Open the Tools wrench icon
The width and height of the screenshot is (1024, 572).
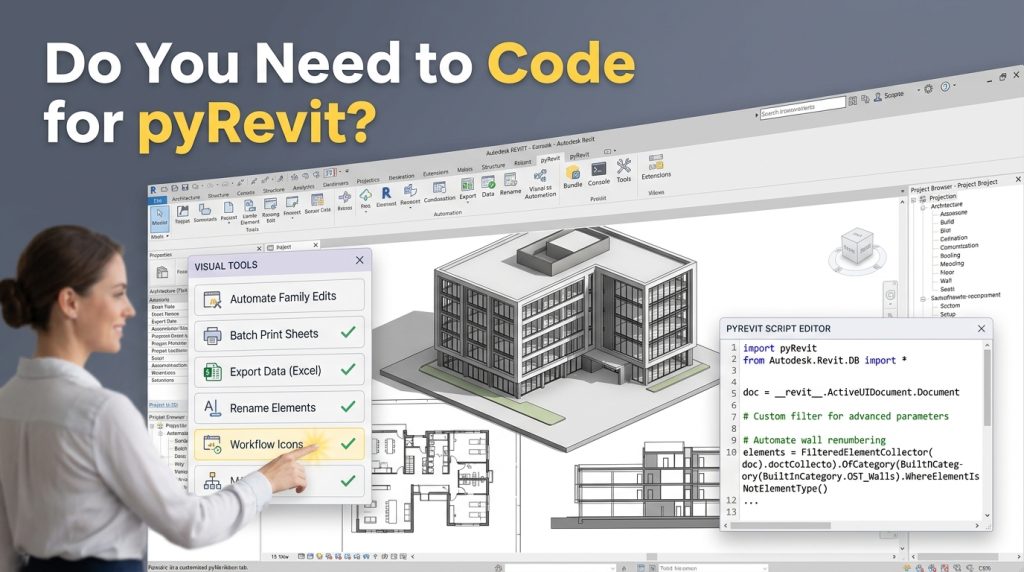pyautogui.click(x=624, y=170)
